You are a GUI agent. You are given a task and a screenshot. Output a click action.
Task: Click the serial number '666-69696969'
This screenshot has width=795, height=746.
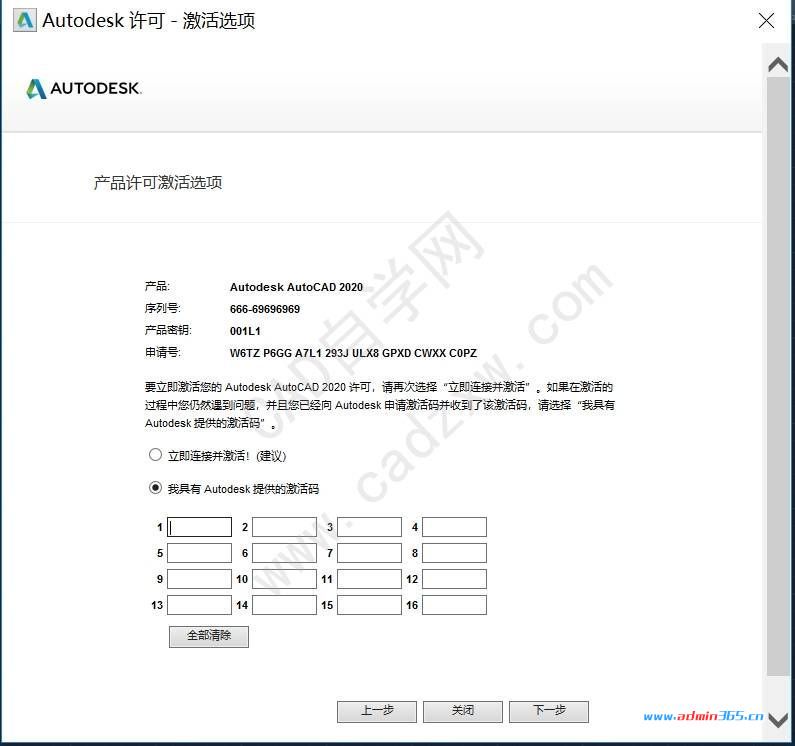pyautogui.click(x=265, y=309)
